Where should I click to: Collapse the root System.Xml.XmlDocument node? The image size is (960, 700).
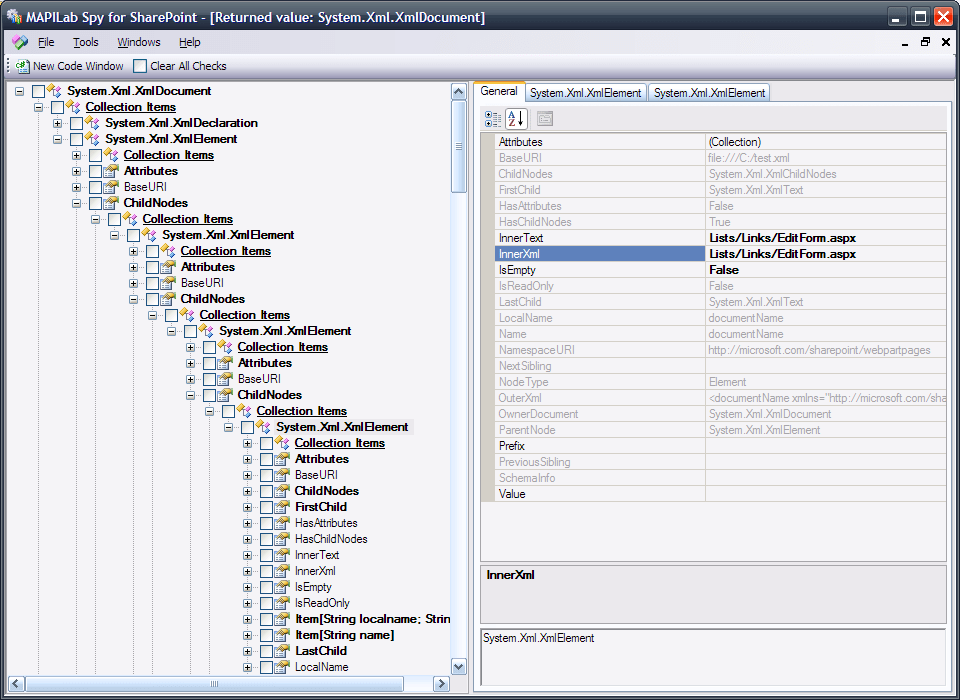pyautogui.click(x=20, y=91)
